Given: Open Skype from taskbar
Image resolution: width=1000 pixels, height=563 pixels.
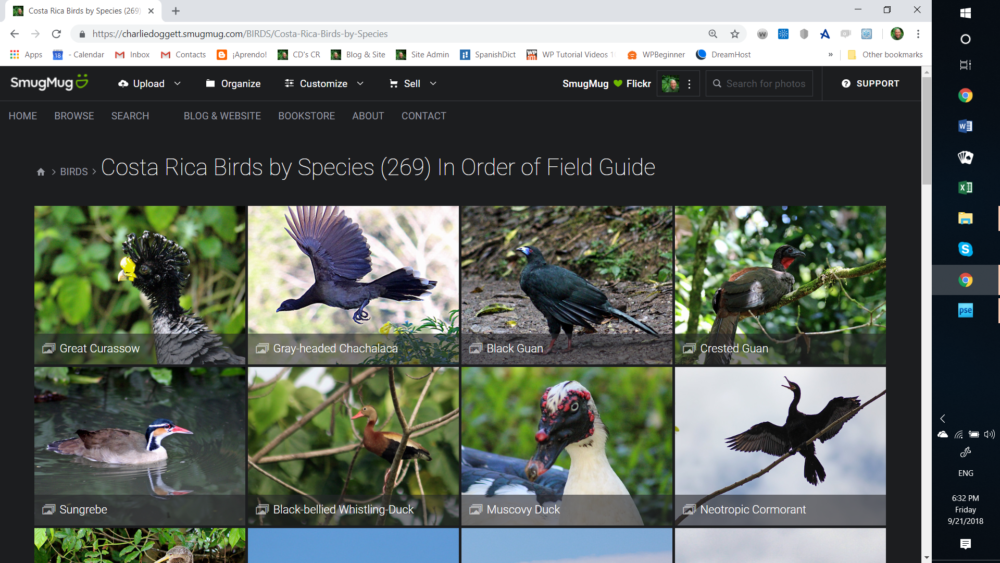Looking at the screenshot, I should tap(965, 249).
